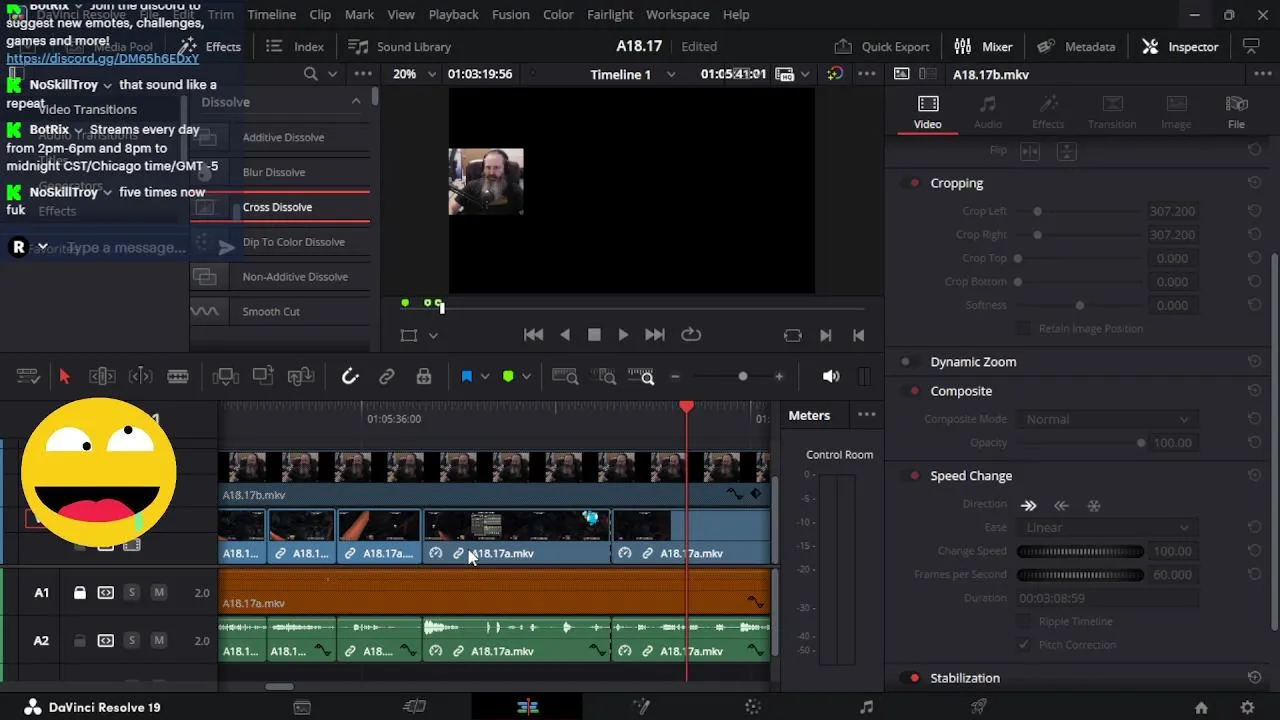
Task: Click the green Marker icon
Action: [508, 376]
